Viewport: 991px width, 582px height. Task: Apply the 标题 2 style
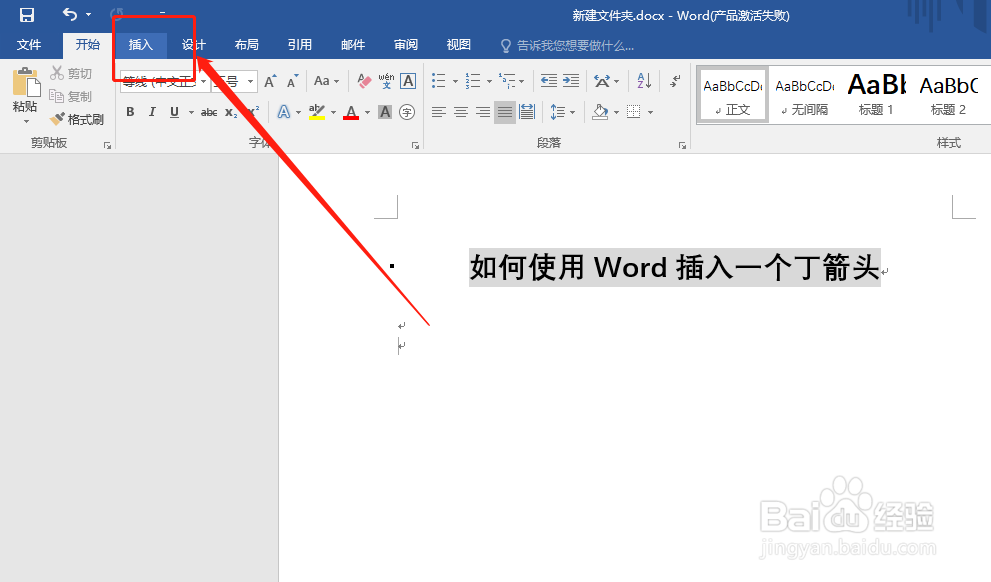point(948,95)
